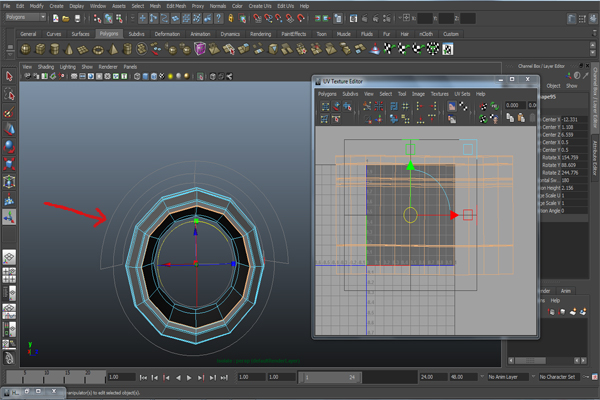This screenshot has width=600, height=400.
Task: Create a polygon pyramid from shelf
Action: pos(113,49)
